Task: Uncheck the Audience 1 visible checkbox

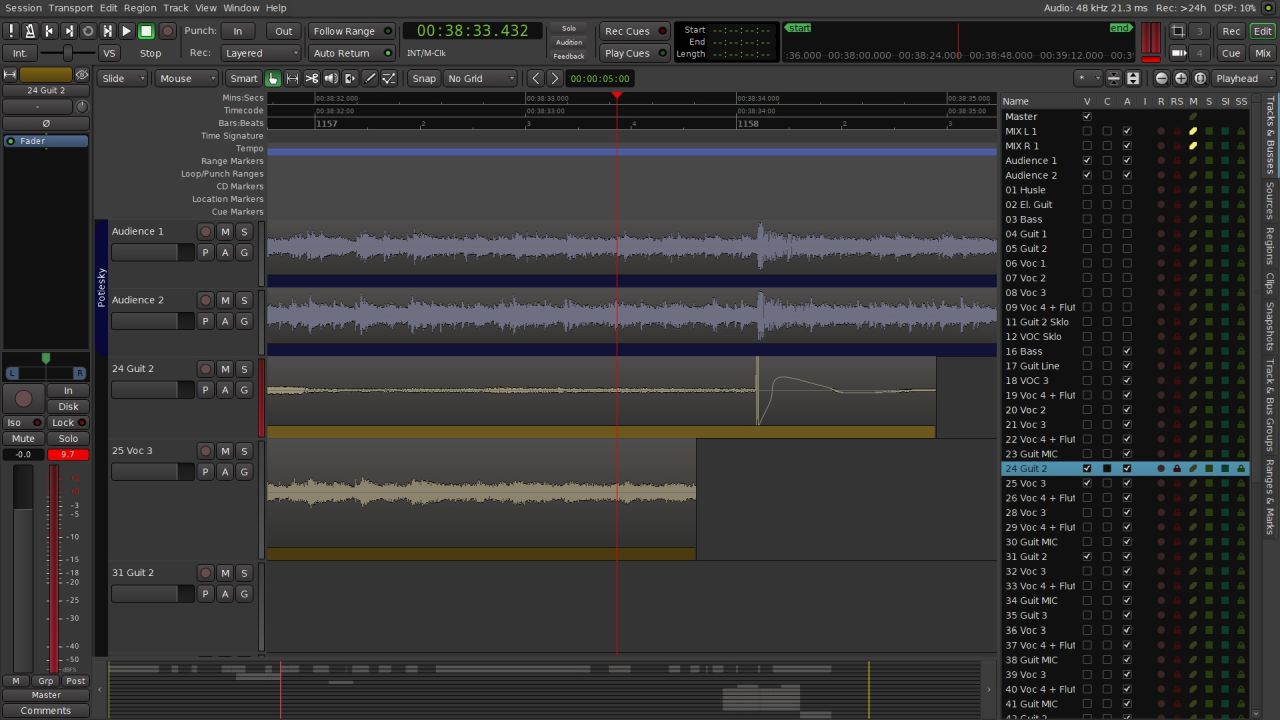Action: tap(1087, 160)
